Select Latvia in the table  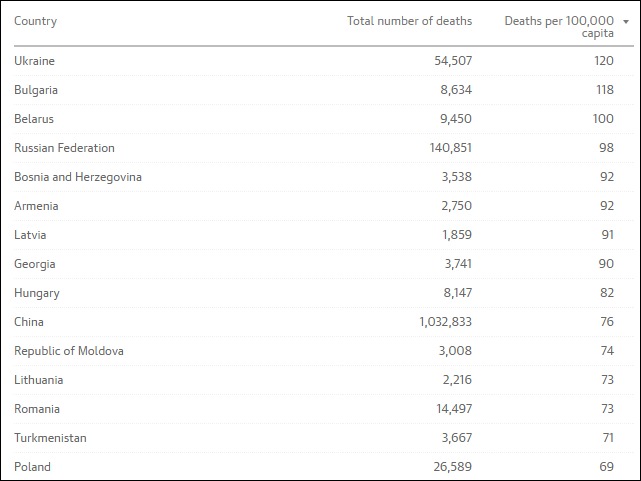(30, 235)
